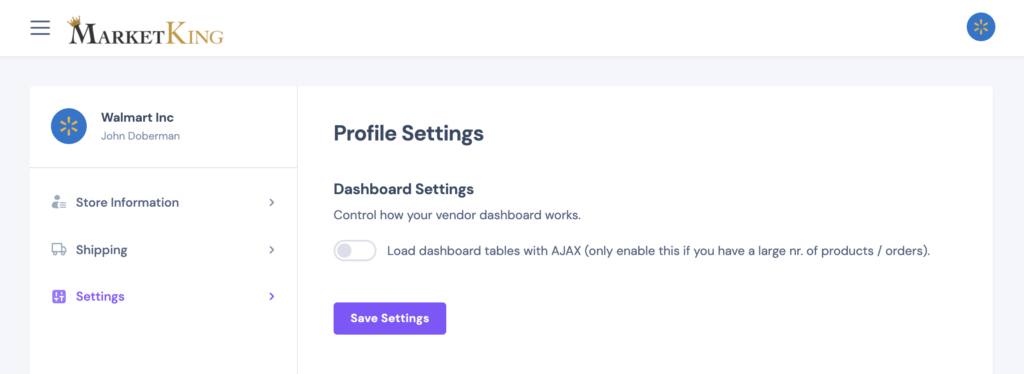The height and width of the screenshot is (374, 1024).
Task: Open the Store Information menu item
Action: click(x=163, y=202)
